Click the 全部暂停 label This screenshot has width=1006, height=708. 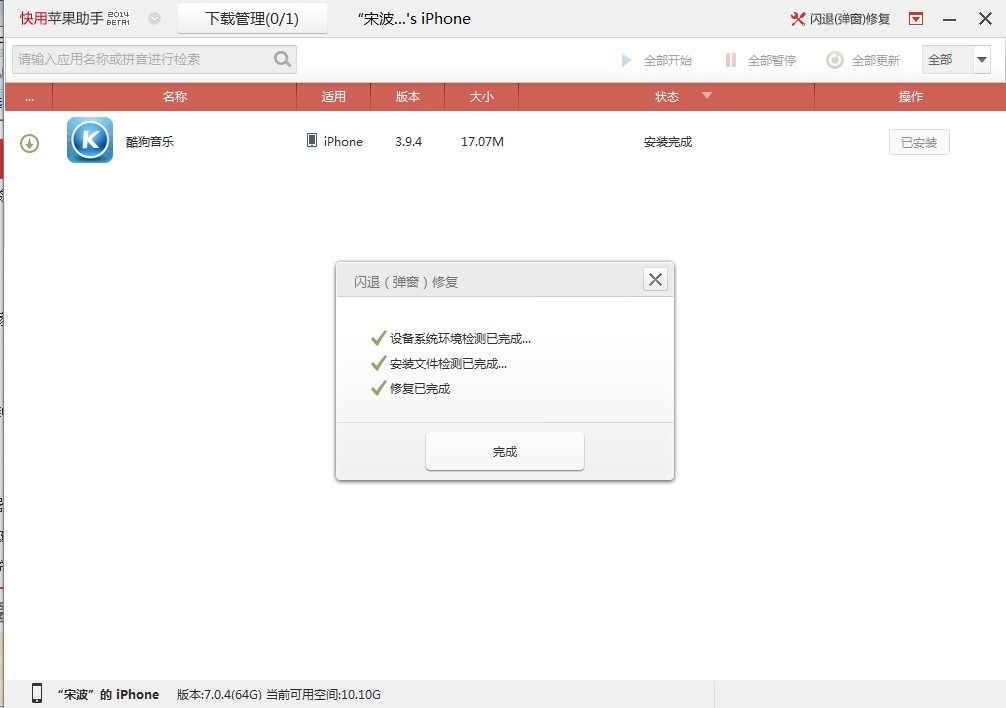click(772, 60)
